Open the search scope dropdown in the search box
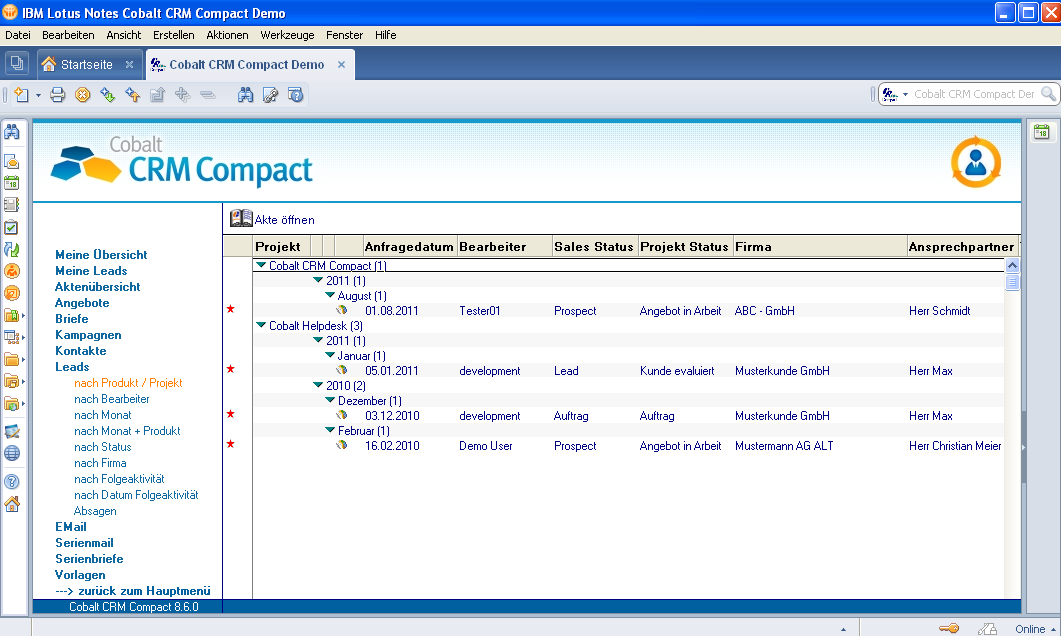The height and width of the screenshot is (636, 1061). coord(905,95)
